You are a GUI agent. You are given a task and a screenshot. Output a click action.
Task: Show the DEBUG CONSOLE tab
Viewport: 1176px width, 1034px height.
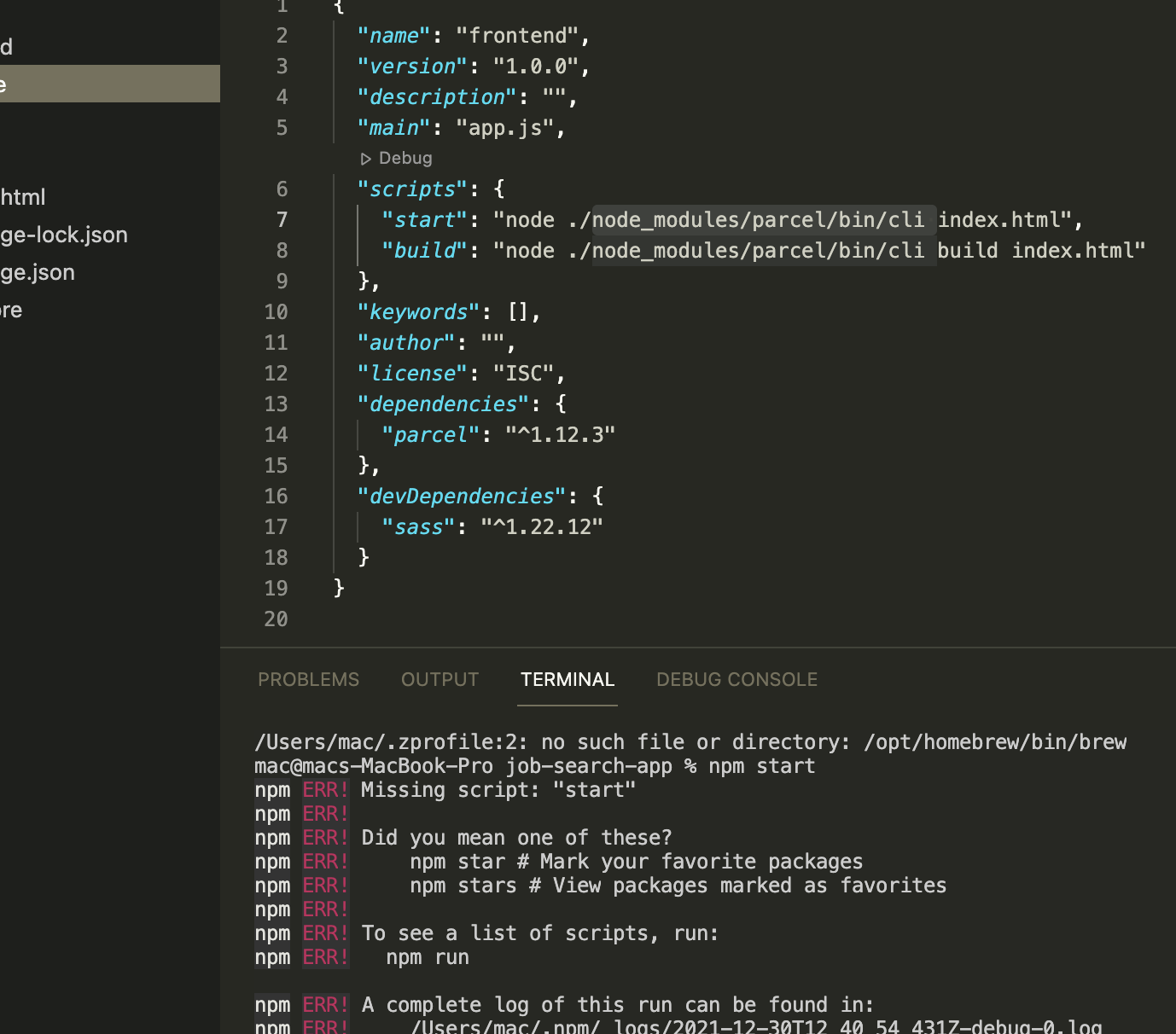coord(736,679)
